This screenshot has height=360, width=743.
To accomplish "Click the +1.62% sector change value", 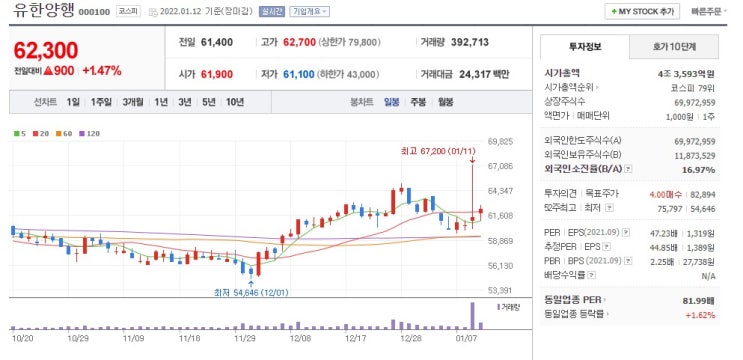I will tap(700, 315).
